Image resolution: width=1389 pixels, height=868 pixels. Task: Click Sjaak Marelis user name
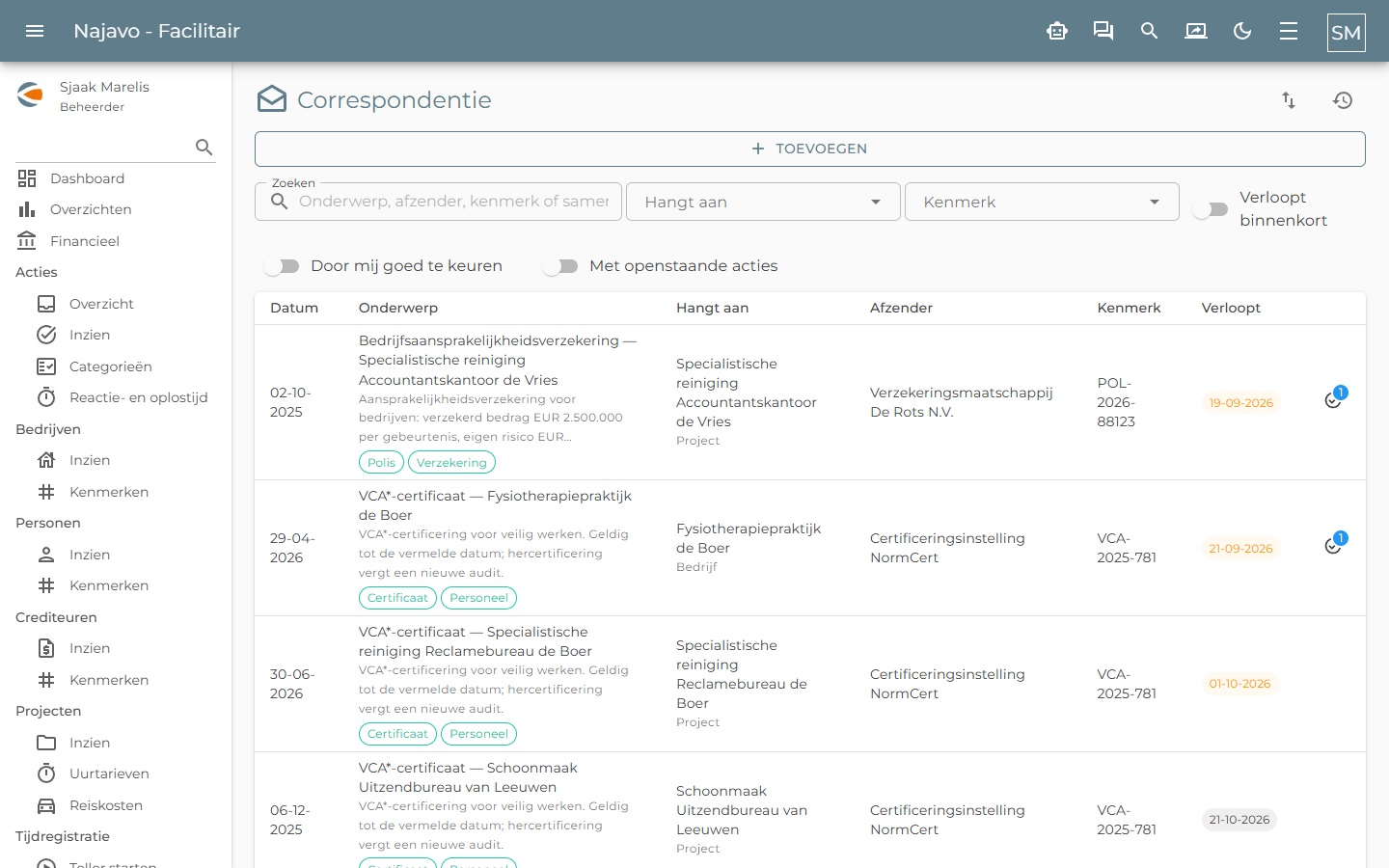click(x=104, y=87)
